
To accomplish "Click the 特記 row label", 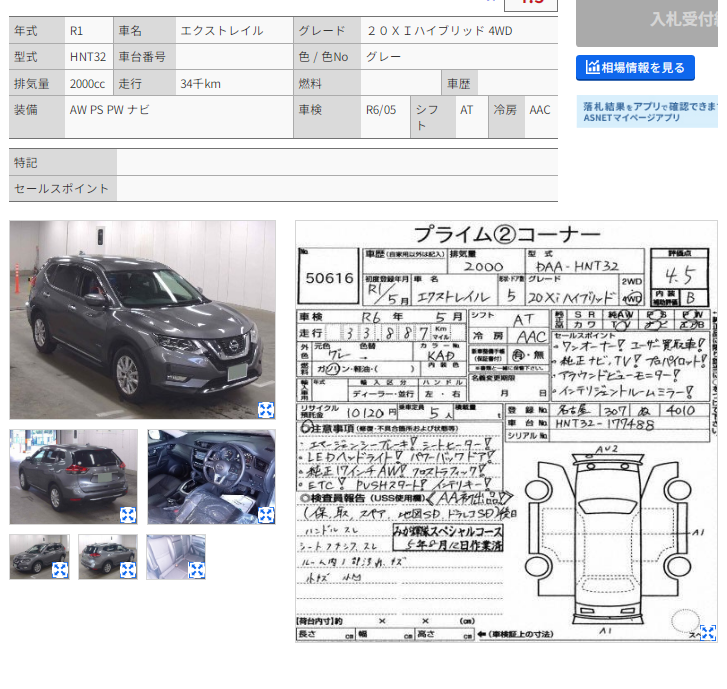I will [x=63, y=163].
